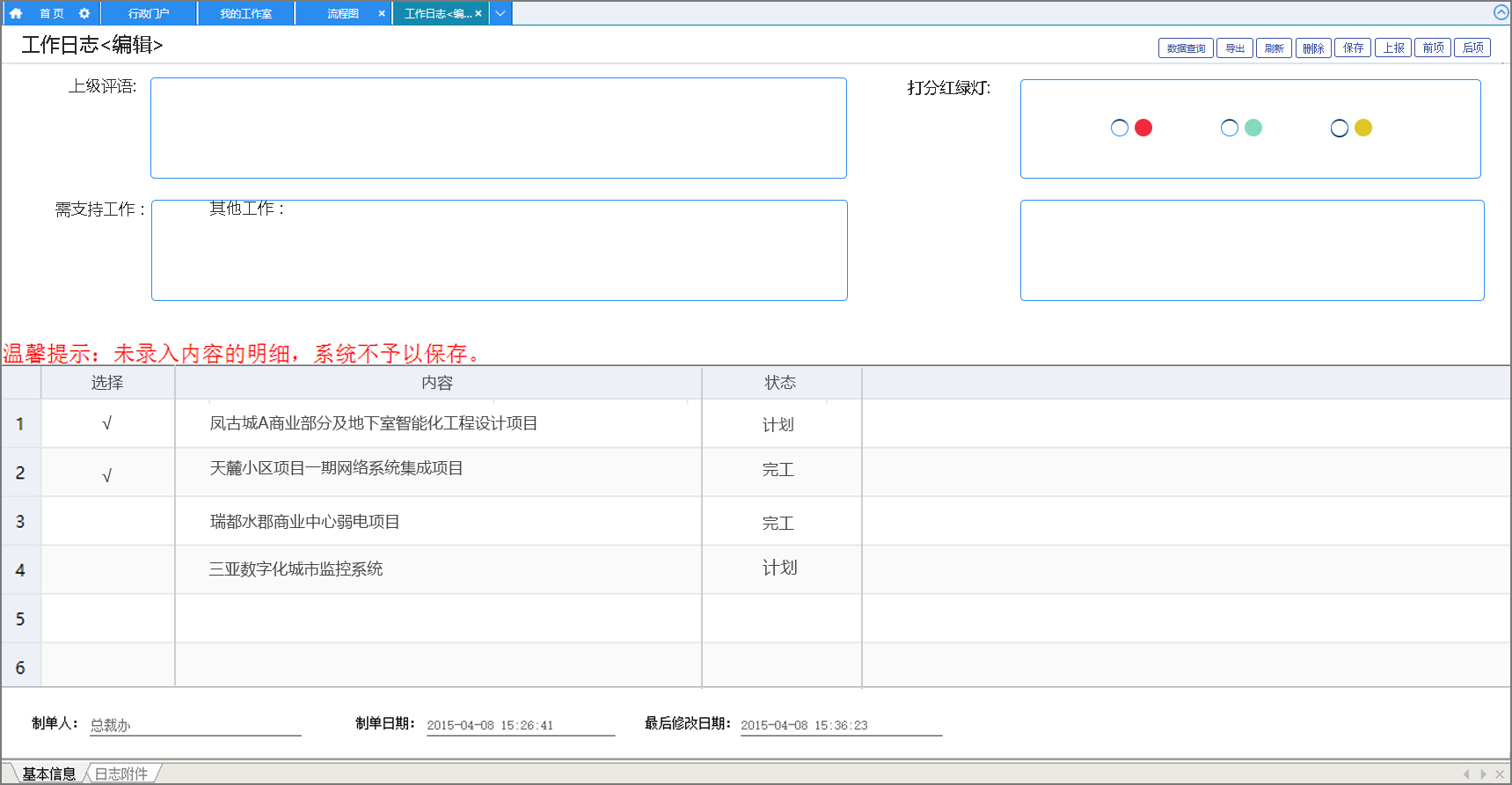Open settings via the gear icon
Screen dimensions: 1512x785
click(84, 13)
